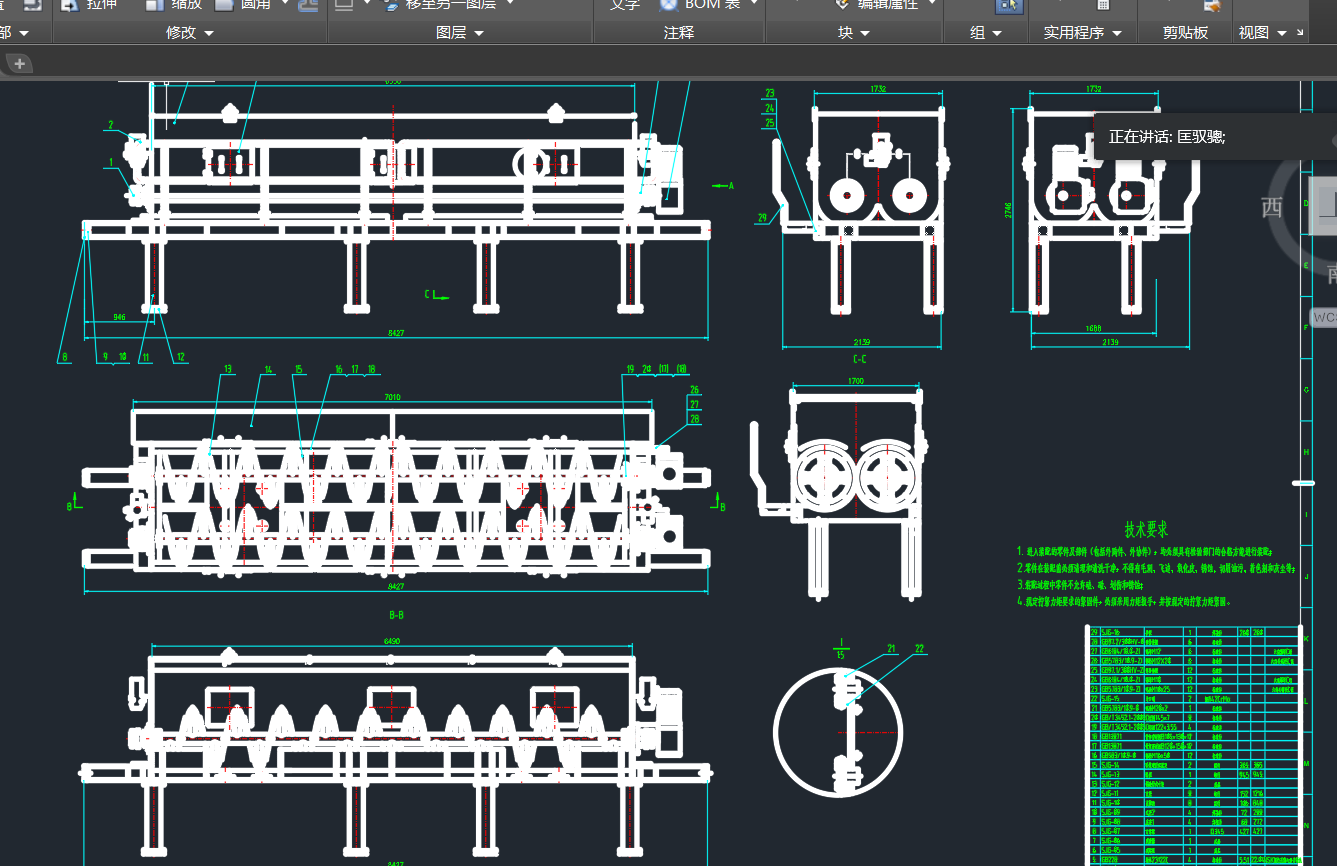Add a new drawing tab with plus

point(19,64)
